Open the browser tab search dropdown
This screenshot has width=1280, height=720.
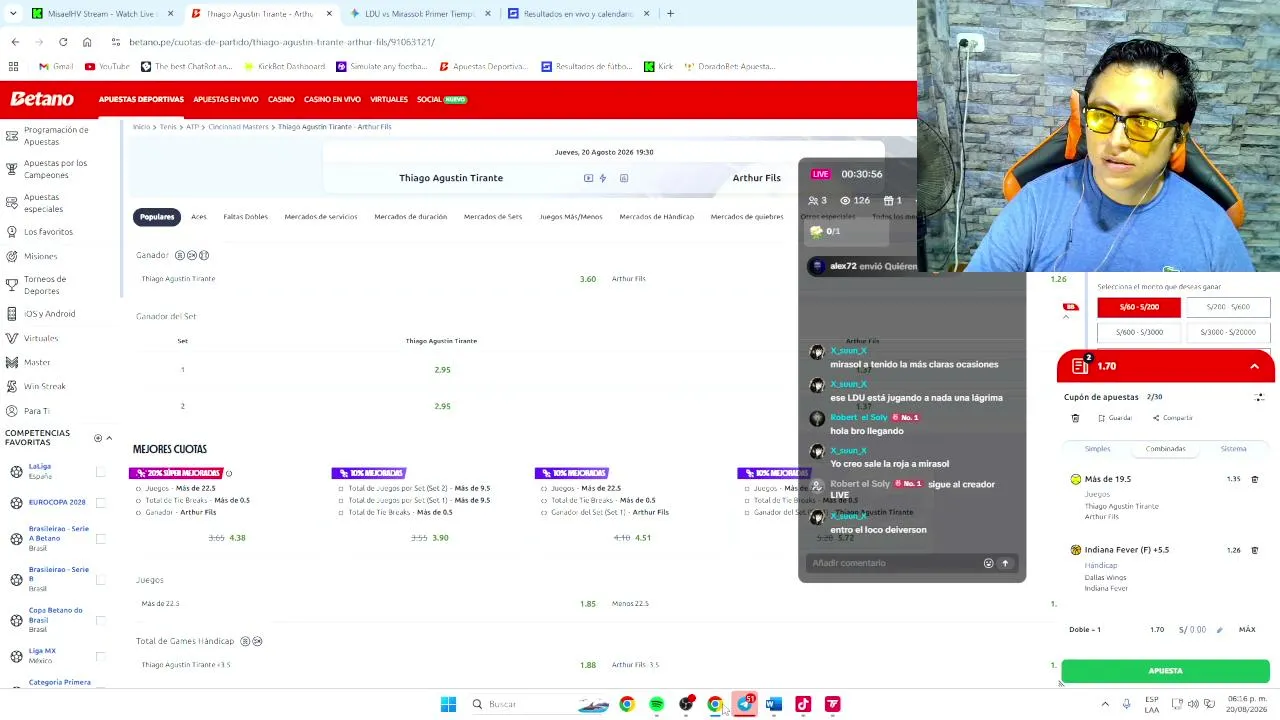coord(15,14)
